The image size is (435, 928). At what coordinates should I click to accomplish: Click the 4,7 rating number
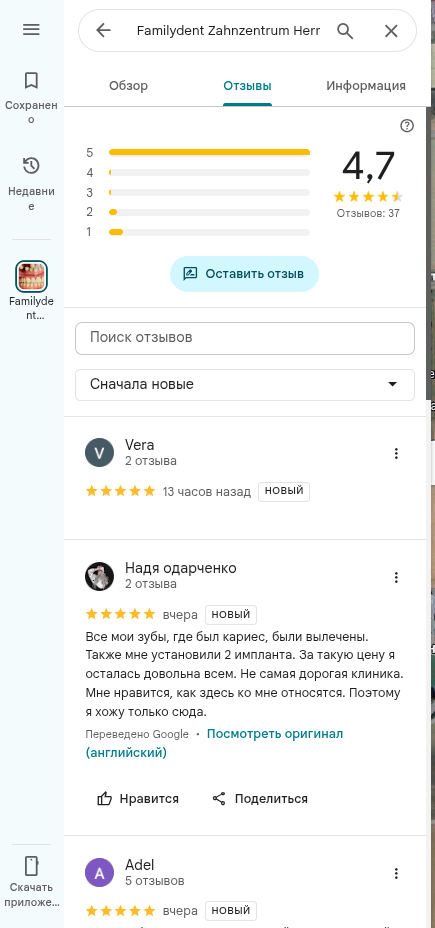tap(368, 166)
